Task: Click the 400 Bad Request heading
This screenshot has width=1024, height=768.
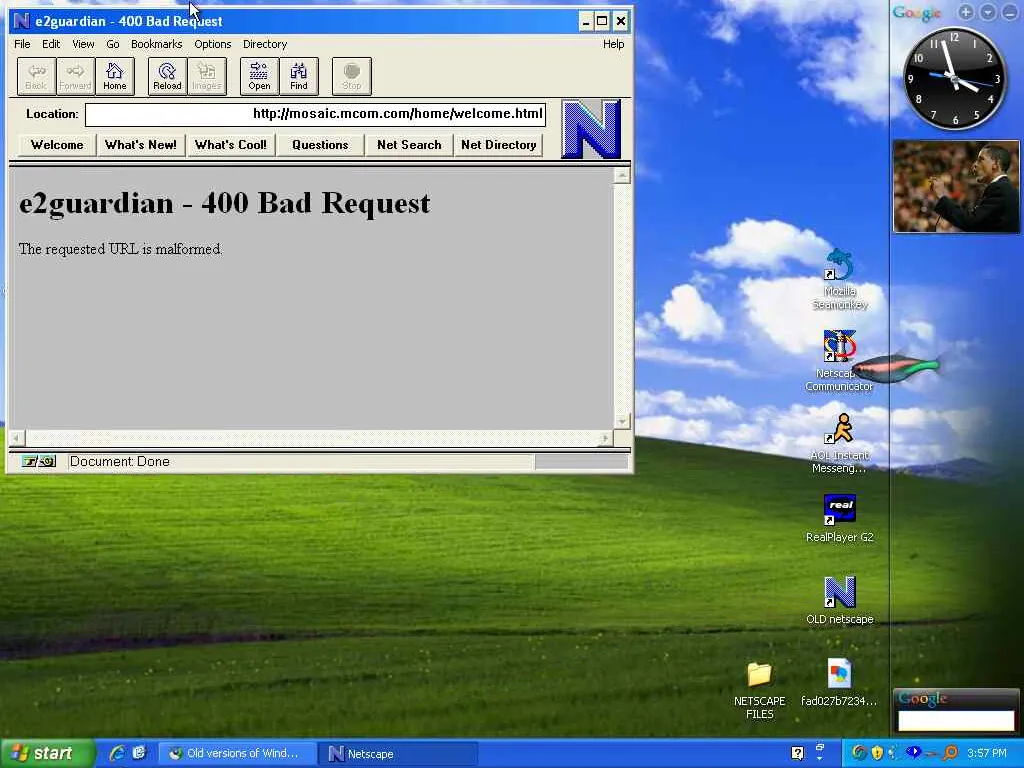Action: [225, 203]
